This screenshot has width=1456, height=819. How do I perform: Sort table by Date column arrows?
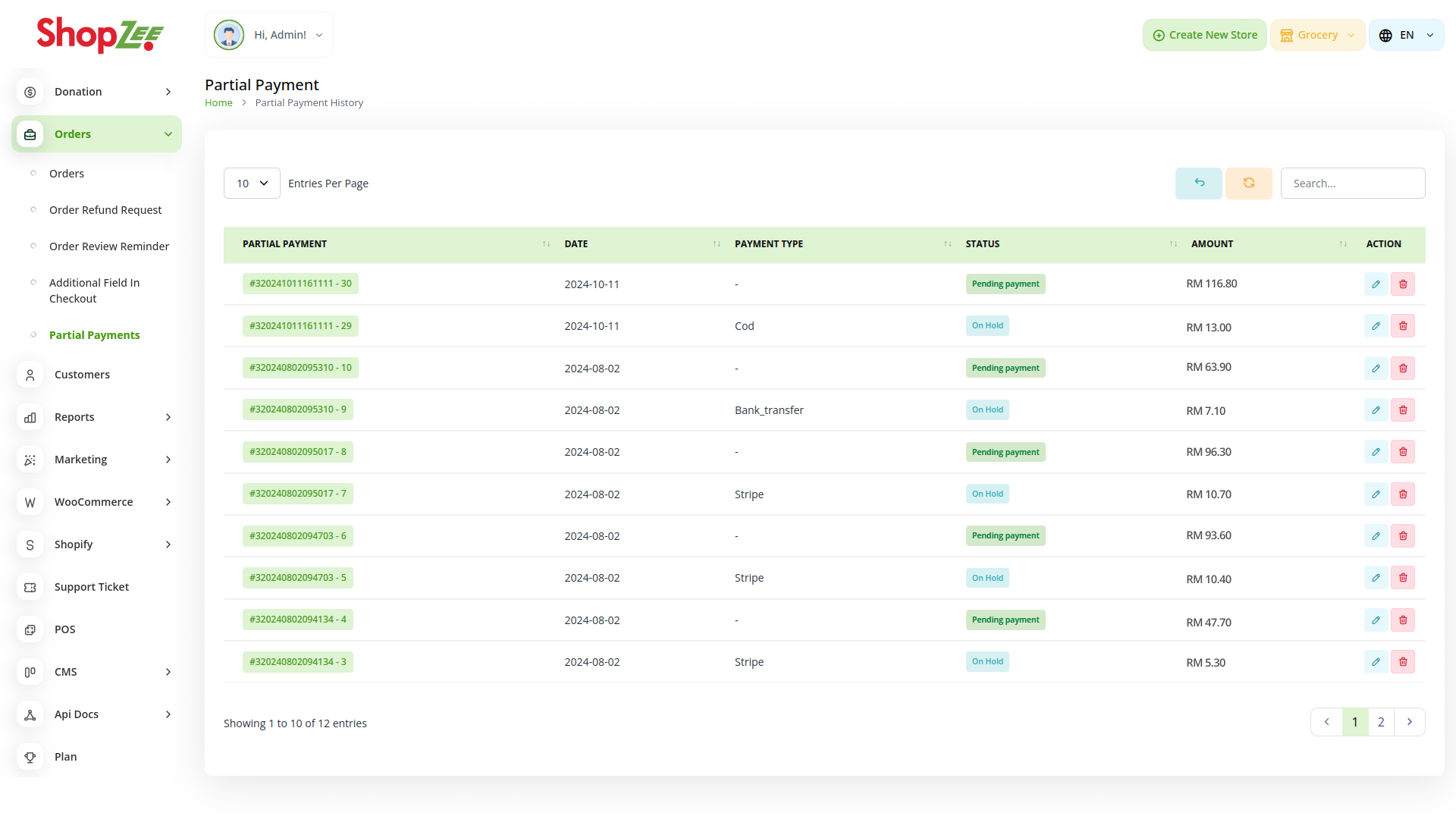tap(717, 244)
